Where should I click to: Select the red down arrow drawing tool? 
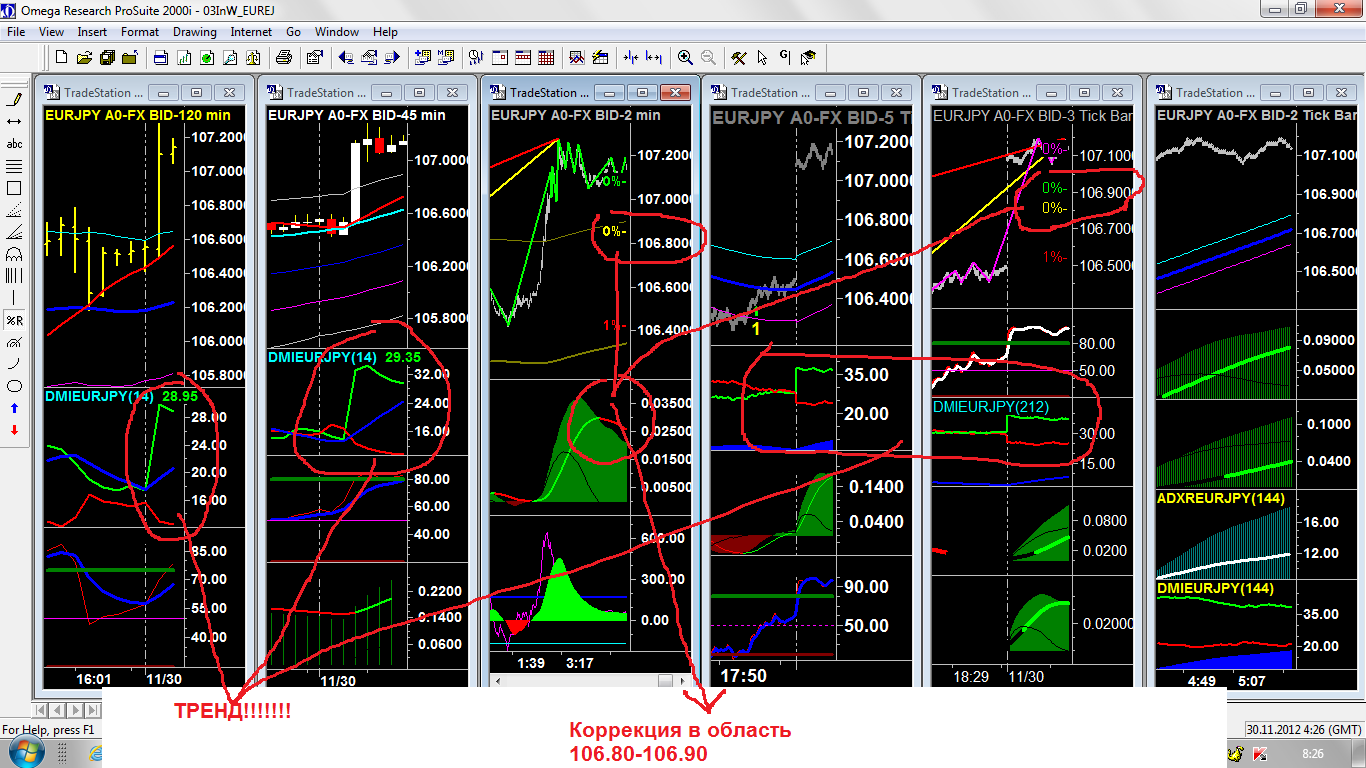[15, 430]
